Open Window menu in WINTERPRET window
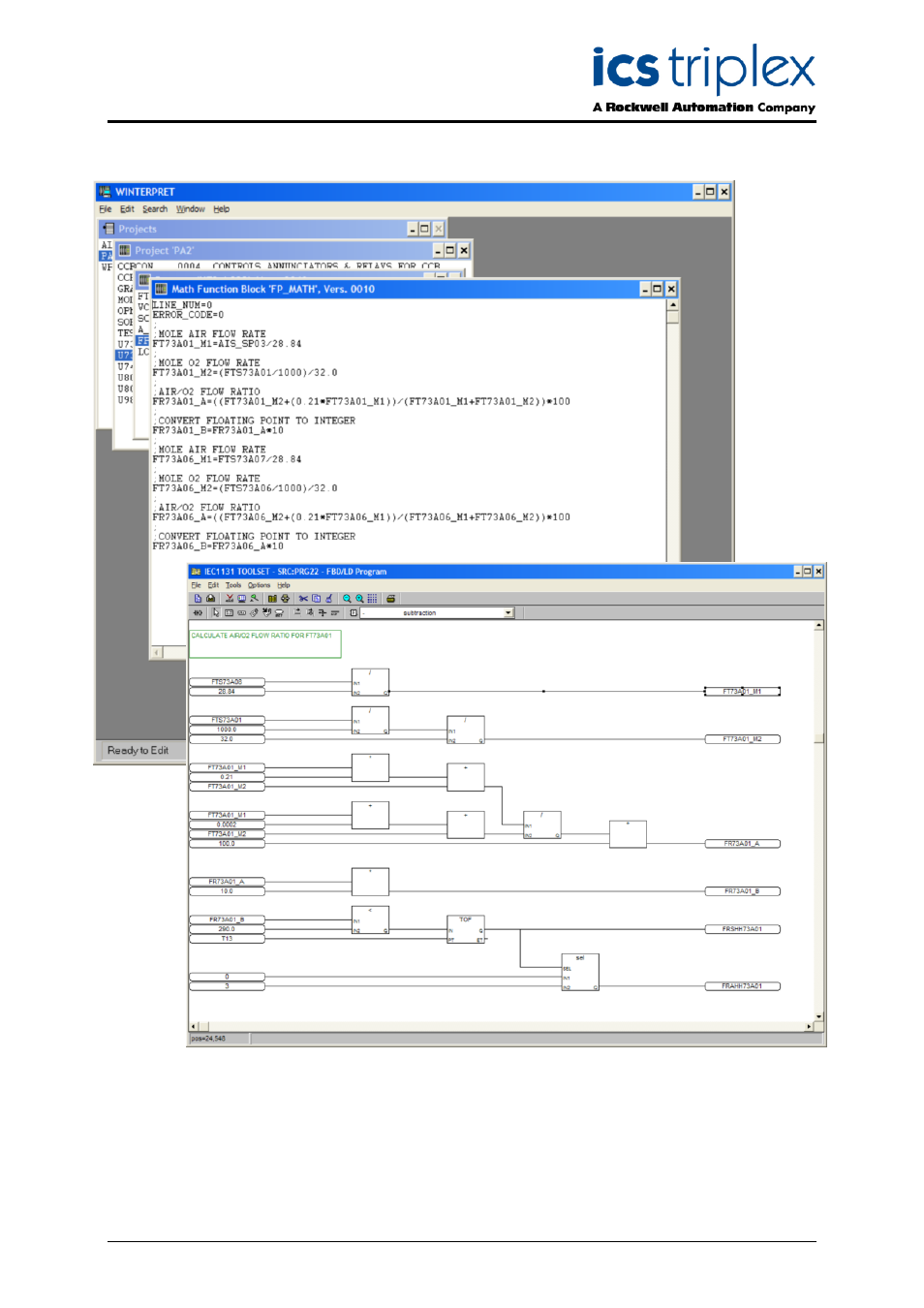The height and width of the screenshot is (1308, 924). click(190, 209)
